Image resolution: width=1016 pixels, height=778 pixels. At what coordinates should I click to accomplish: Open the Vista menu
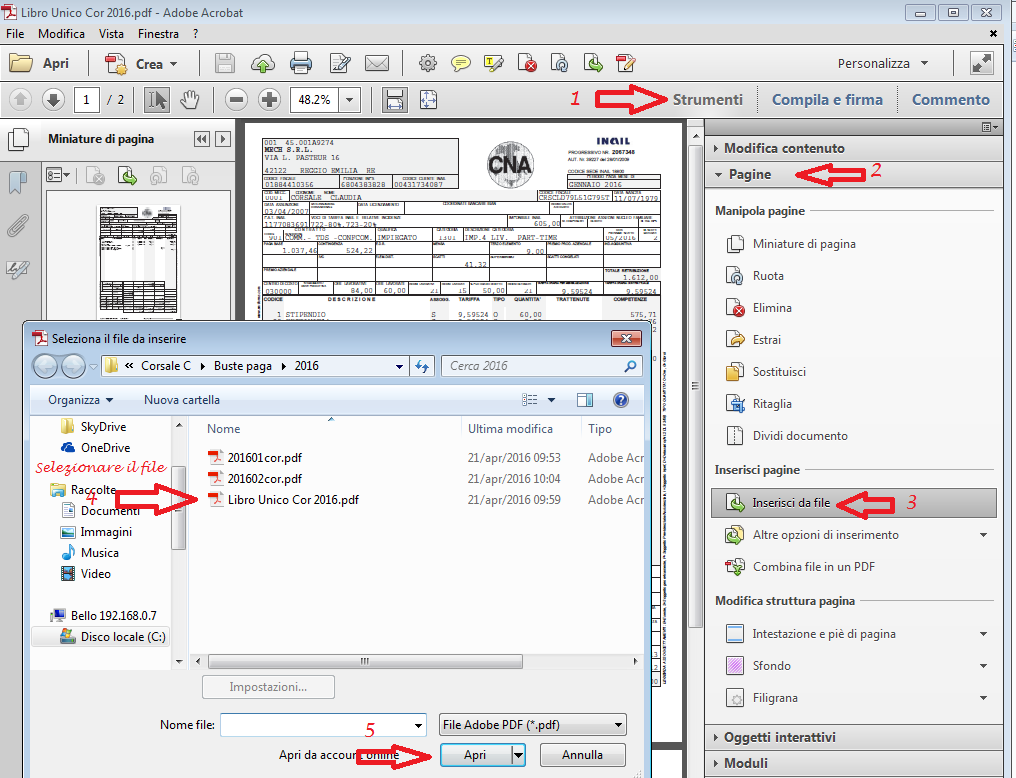112,34
